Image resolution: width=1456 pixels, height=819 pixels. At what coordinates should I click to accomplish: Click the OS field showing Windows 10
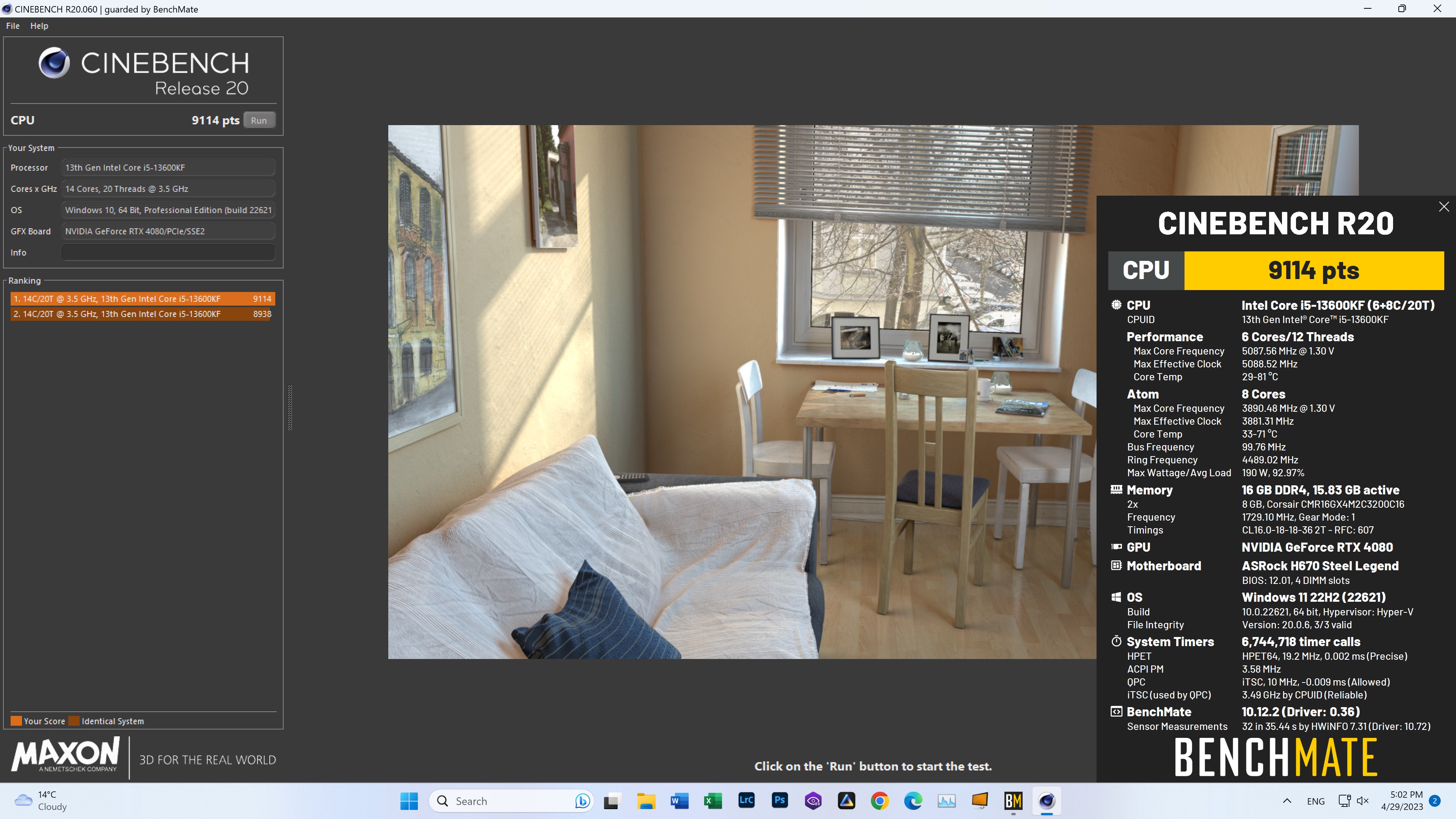tap(168, 210)
